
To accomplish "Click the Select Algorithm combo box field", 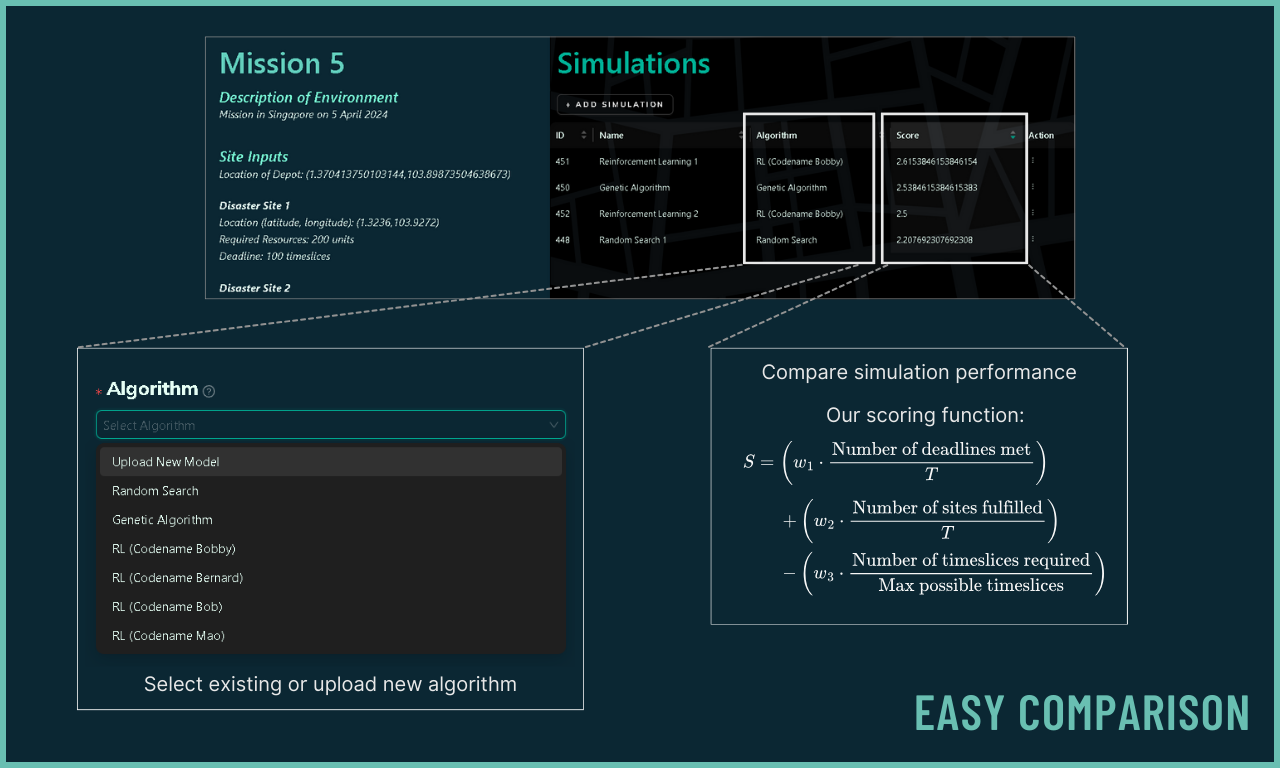I will tap(320, 425).
